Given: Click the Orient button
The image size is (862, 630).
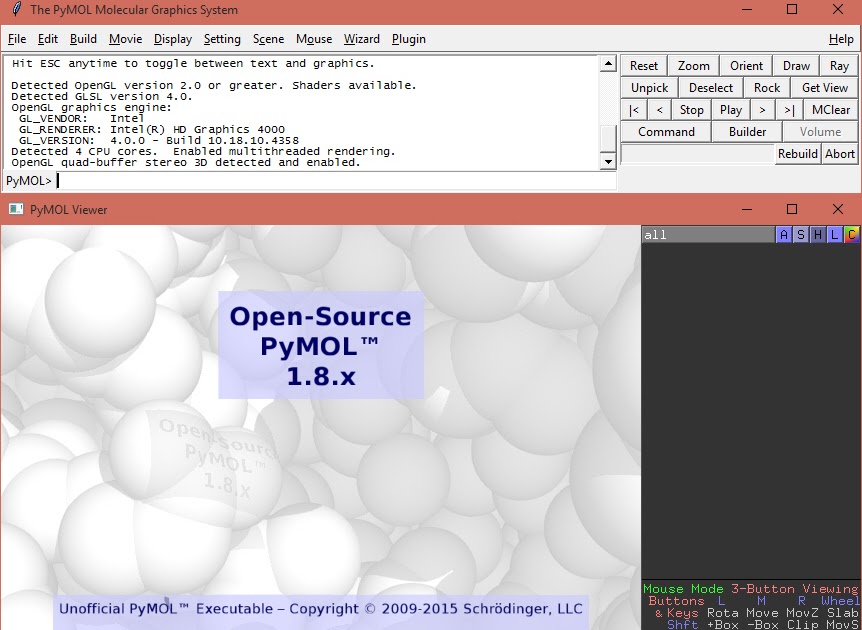Looking at the screenshot, I should [747, 66].
